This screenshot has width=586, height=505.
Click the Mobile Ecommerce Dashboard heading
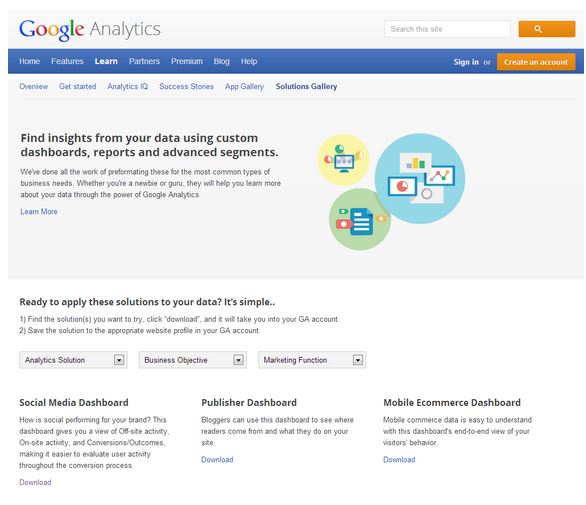pos(452,403)
